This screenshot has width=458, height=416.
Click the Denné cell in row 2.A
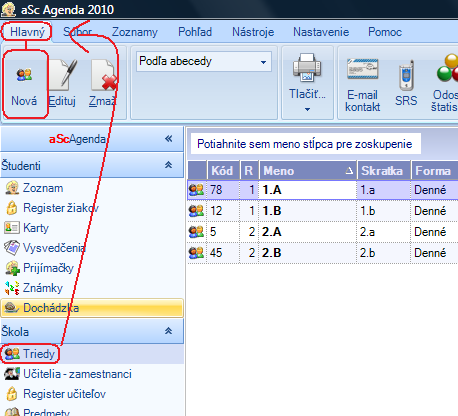pos(435,232)
